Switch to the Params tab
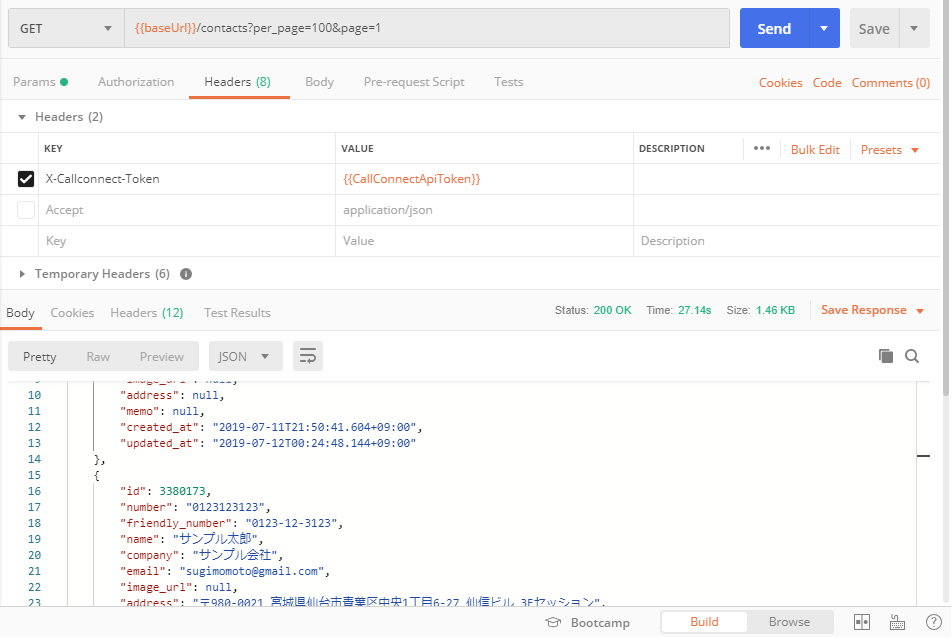The height and width of the screenshot is (638, 952). 40,82
